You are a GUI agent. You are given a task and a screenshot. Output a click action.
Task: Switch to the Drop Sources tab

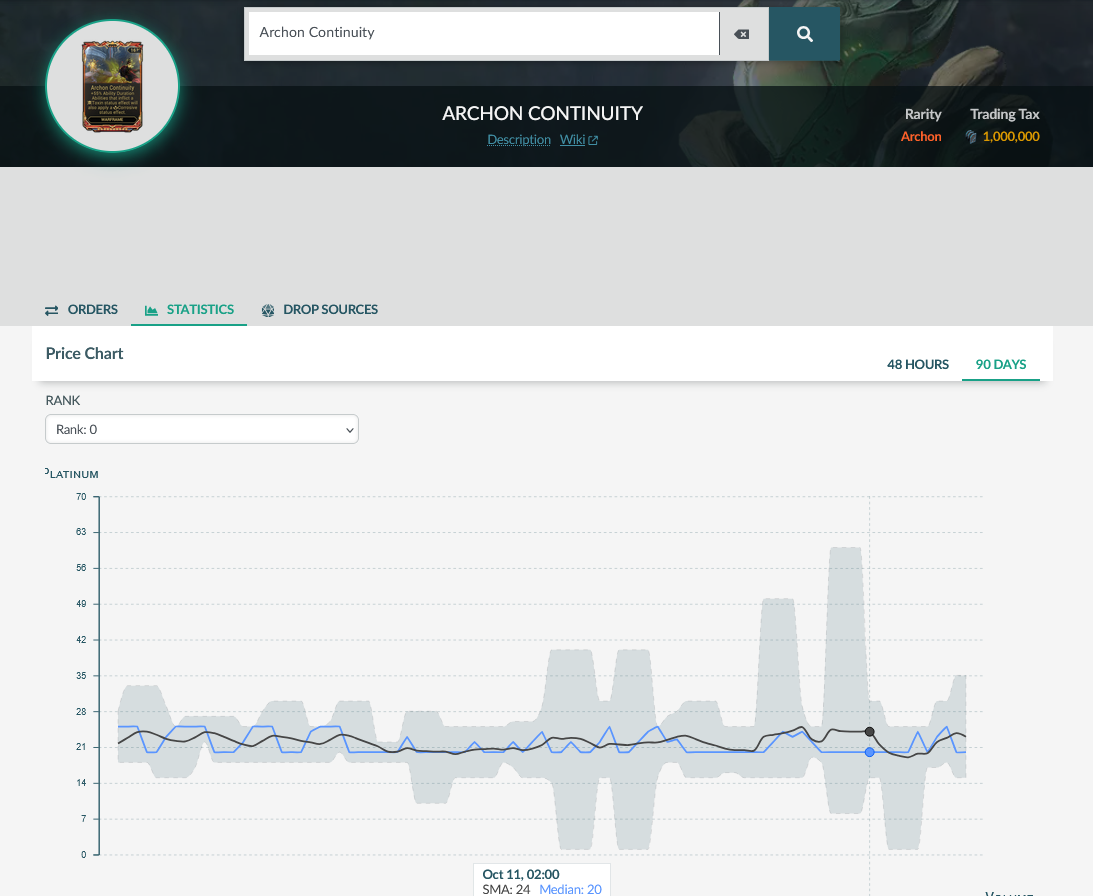coord(319,310)
